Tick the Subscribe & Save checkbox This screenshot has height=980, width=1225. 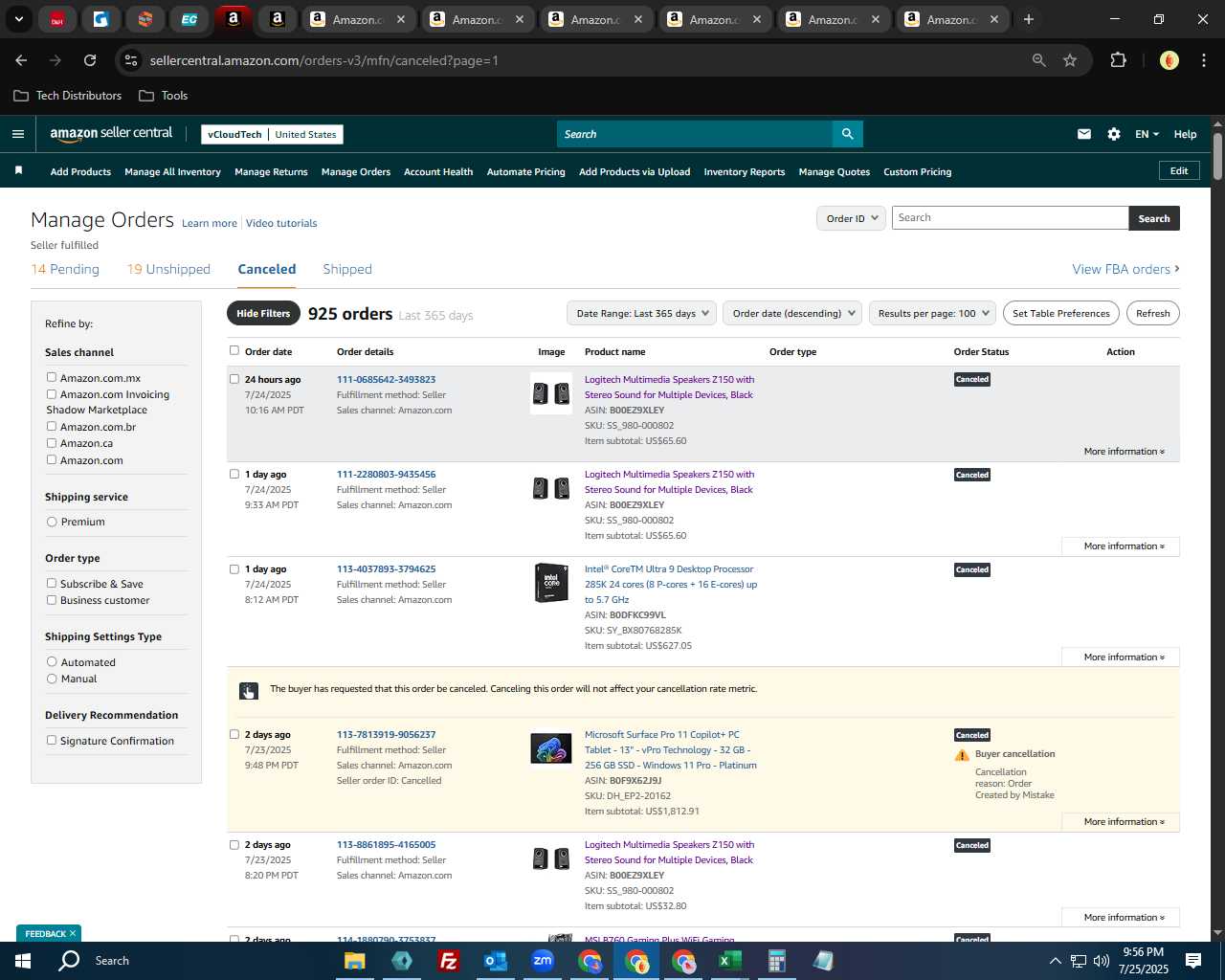tap(52, 583)
